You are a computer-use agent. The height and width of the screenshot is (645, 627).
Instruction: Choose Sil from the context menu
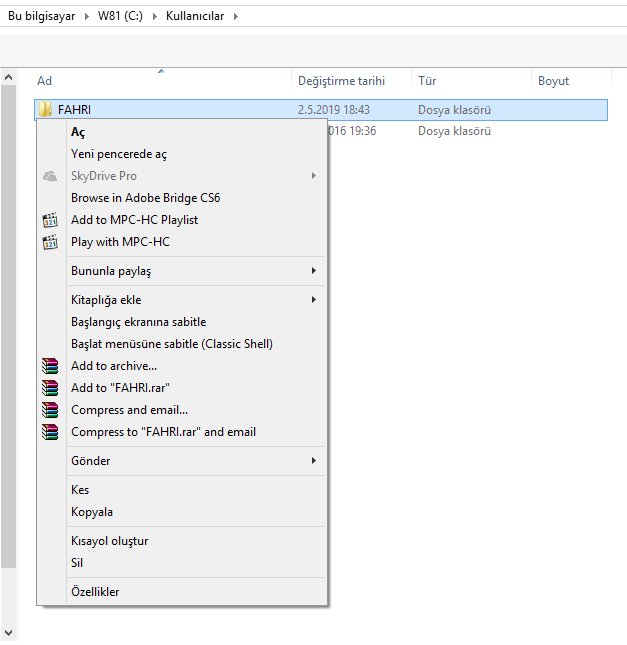pos(182,563)
